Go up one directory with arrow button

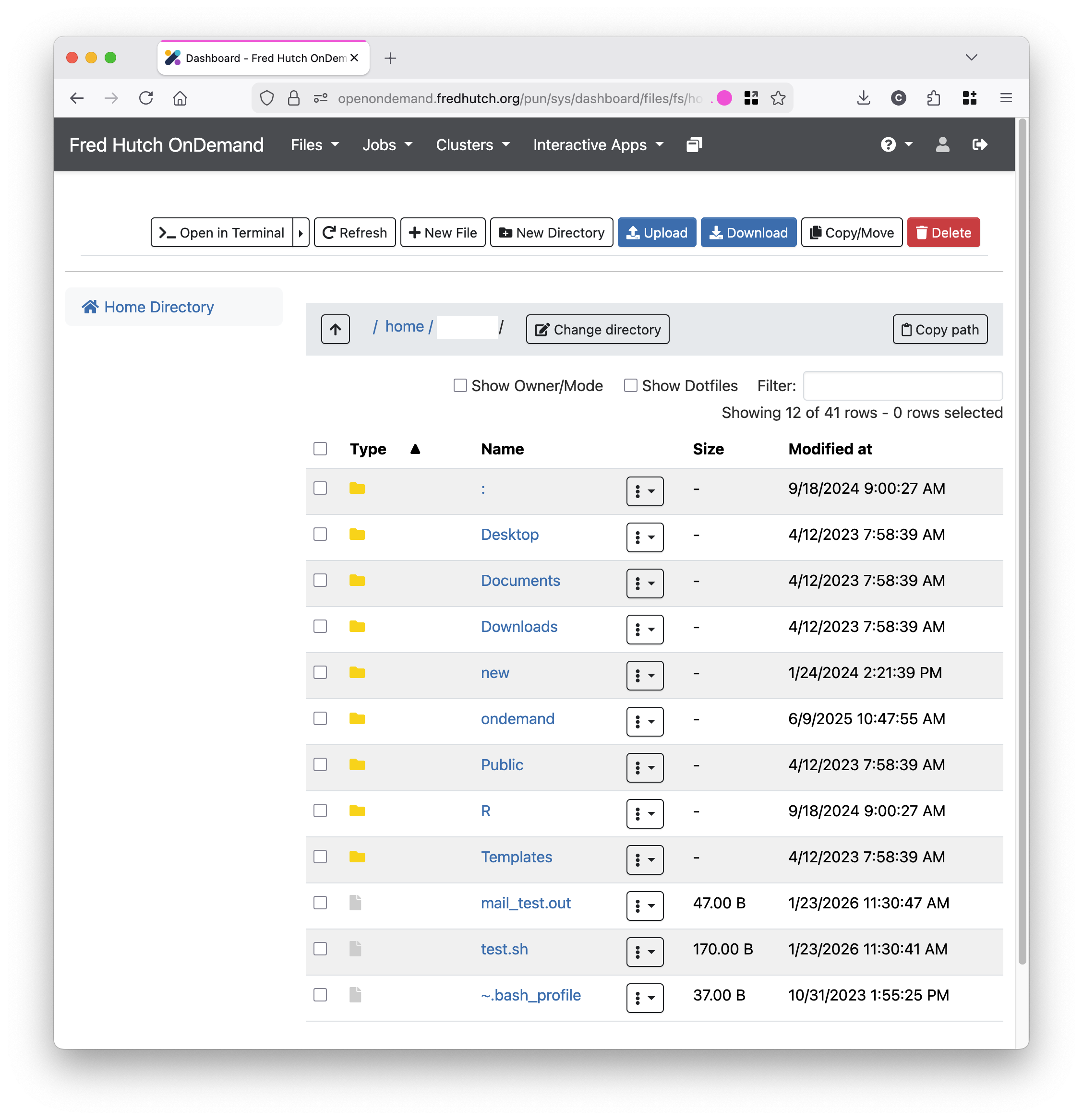click(335, 329)
